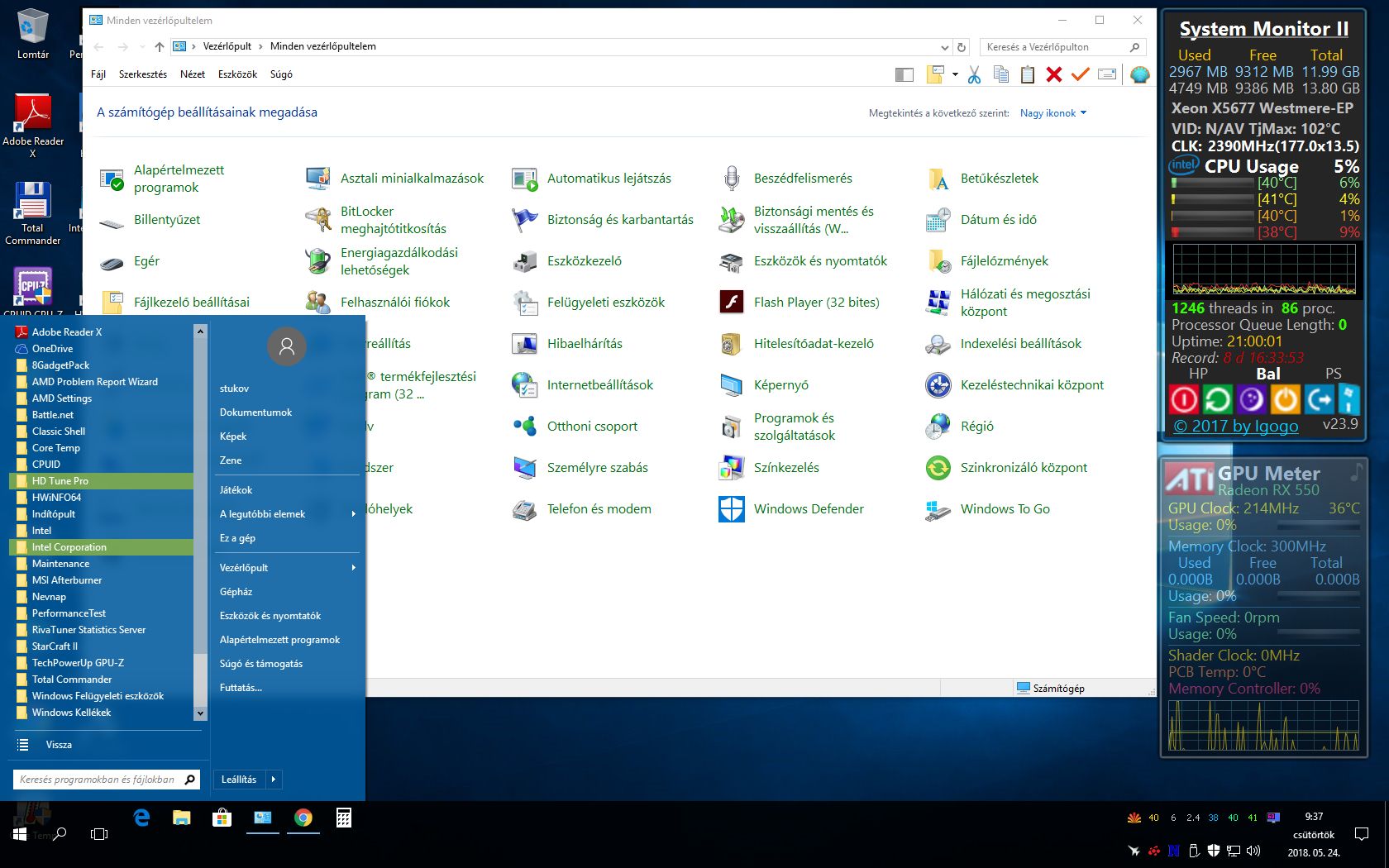
Task: Click the © 2017 by Igogo link
Action: 1235,426
